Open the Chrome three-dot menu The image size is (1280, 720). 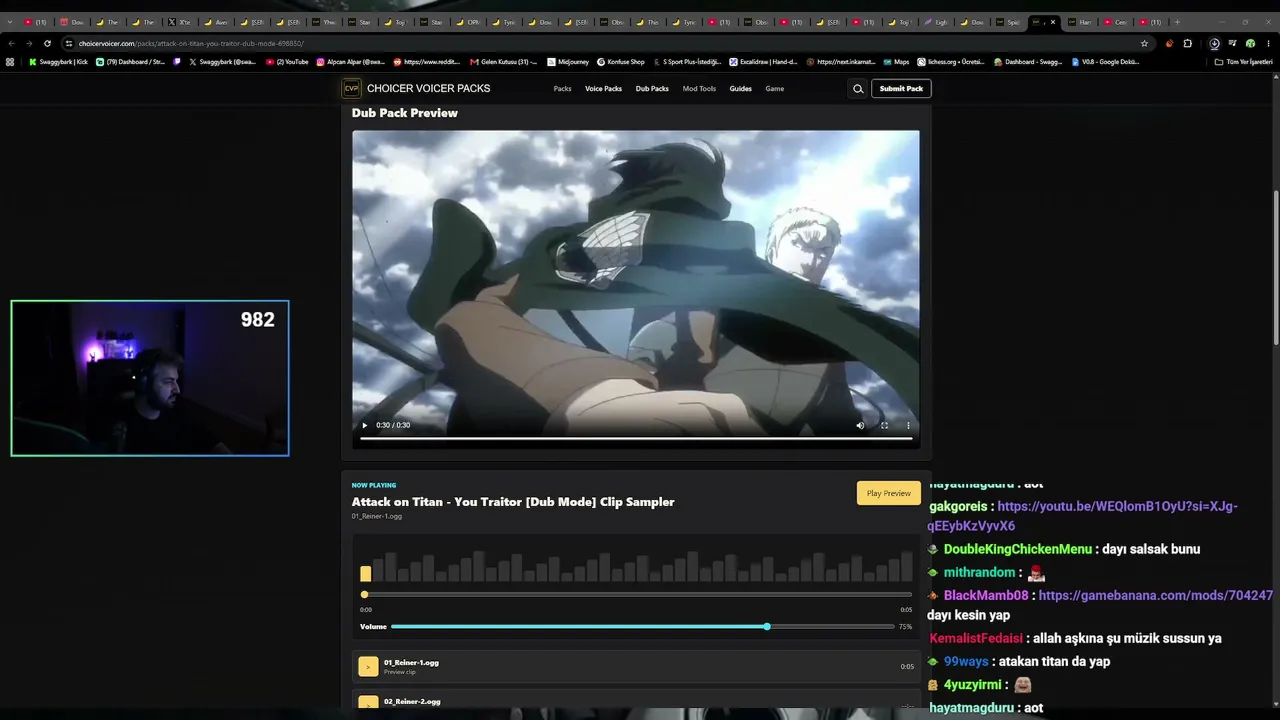(x=1268, y=43)
